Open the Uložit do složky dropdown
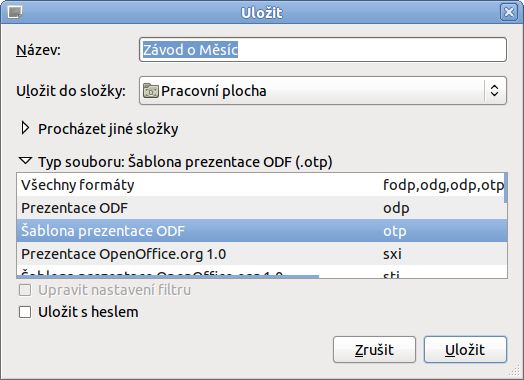524x380 pixels. point(323,91)
